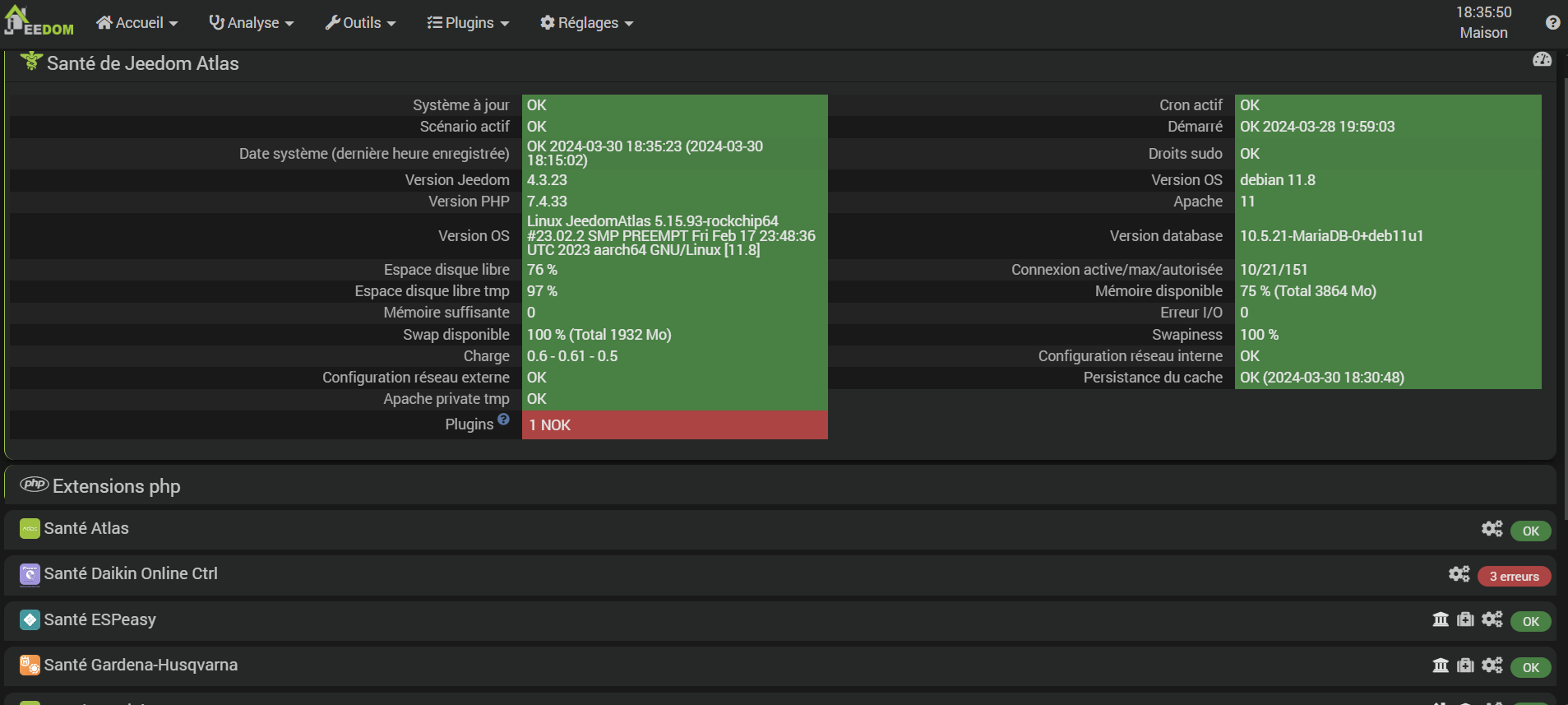Click the Jeedom logo
The image size is (1568, 705).
click(39, 21)
